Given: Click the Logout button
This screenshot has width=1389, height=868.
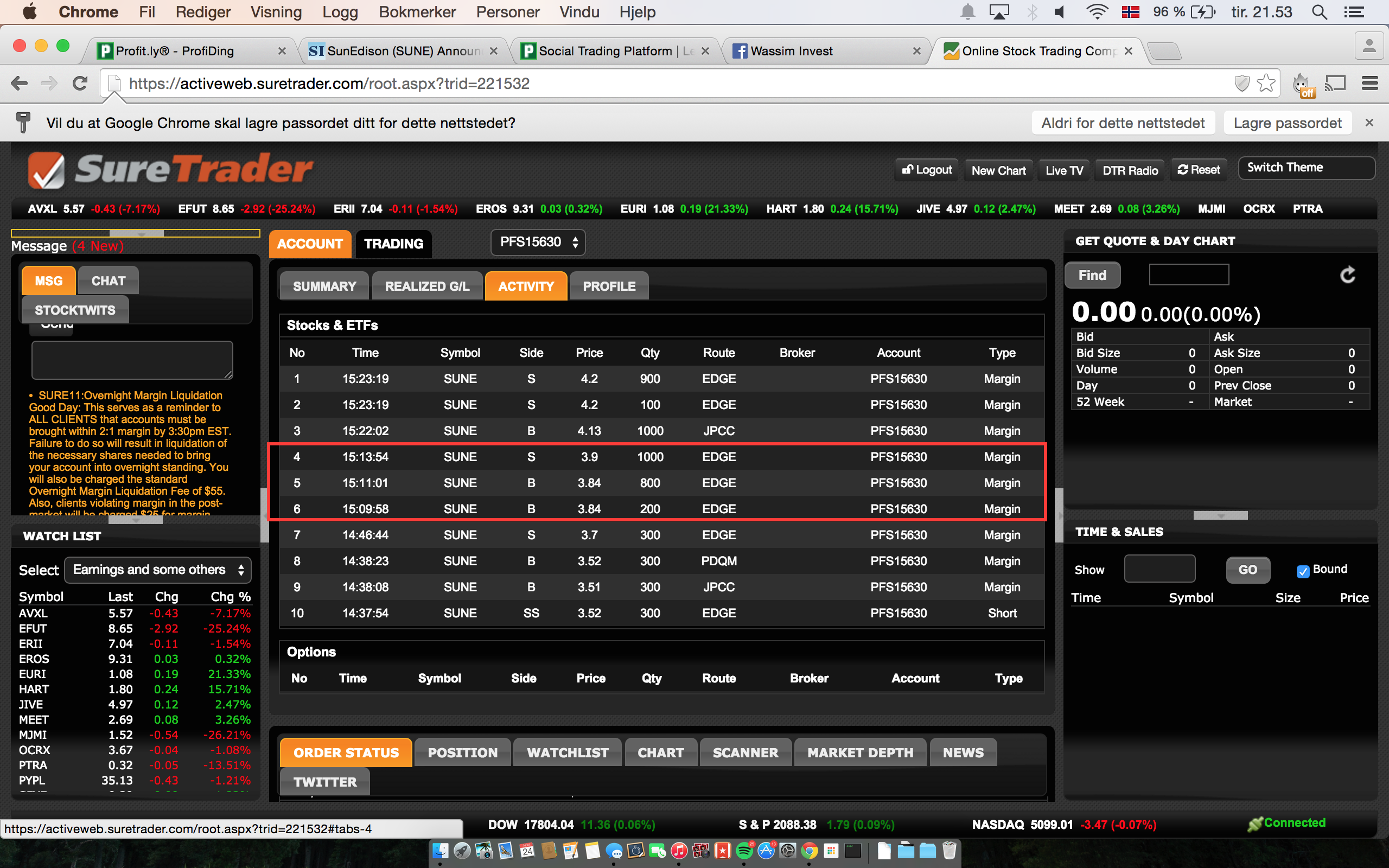Looking at the screenshot, I should (926, 170).
